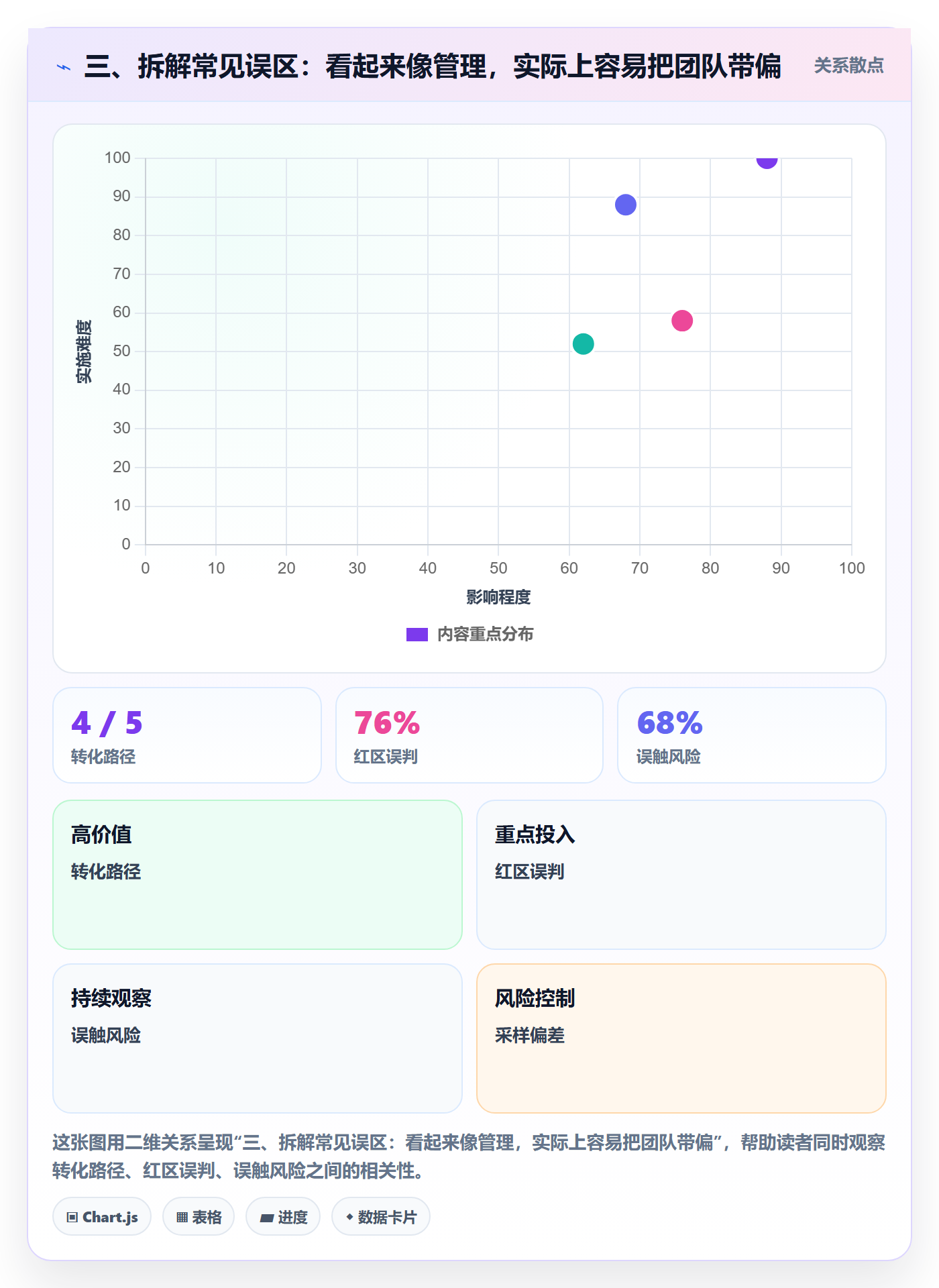Click the 进度 chip bar icon
Image resolution: width=939 pixels, height=1288 pixels.
[267, 1218]
